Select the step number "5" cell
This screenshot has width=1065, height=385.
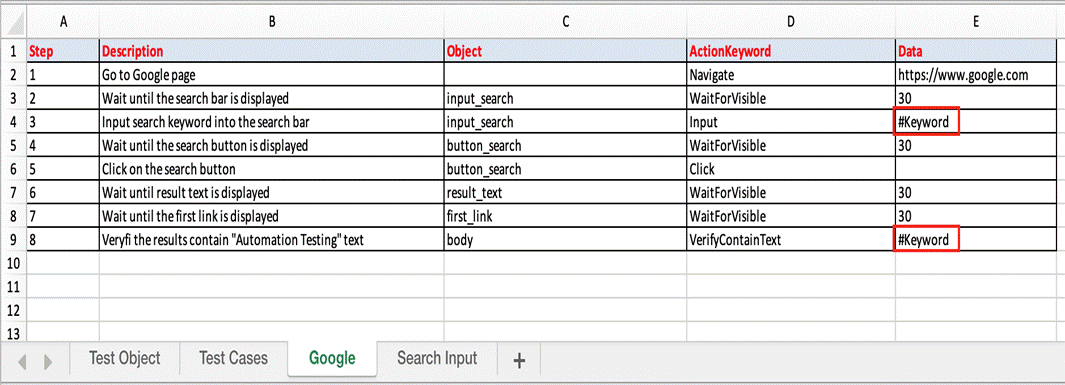pyautogui.click(x=63, y=169)
